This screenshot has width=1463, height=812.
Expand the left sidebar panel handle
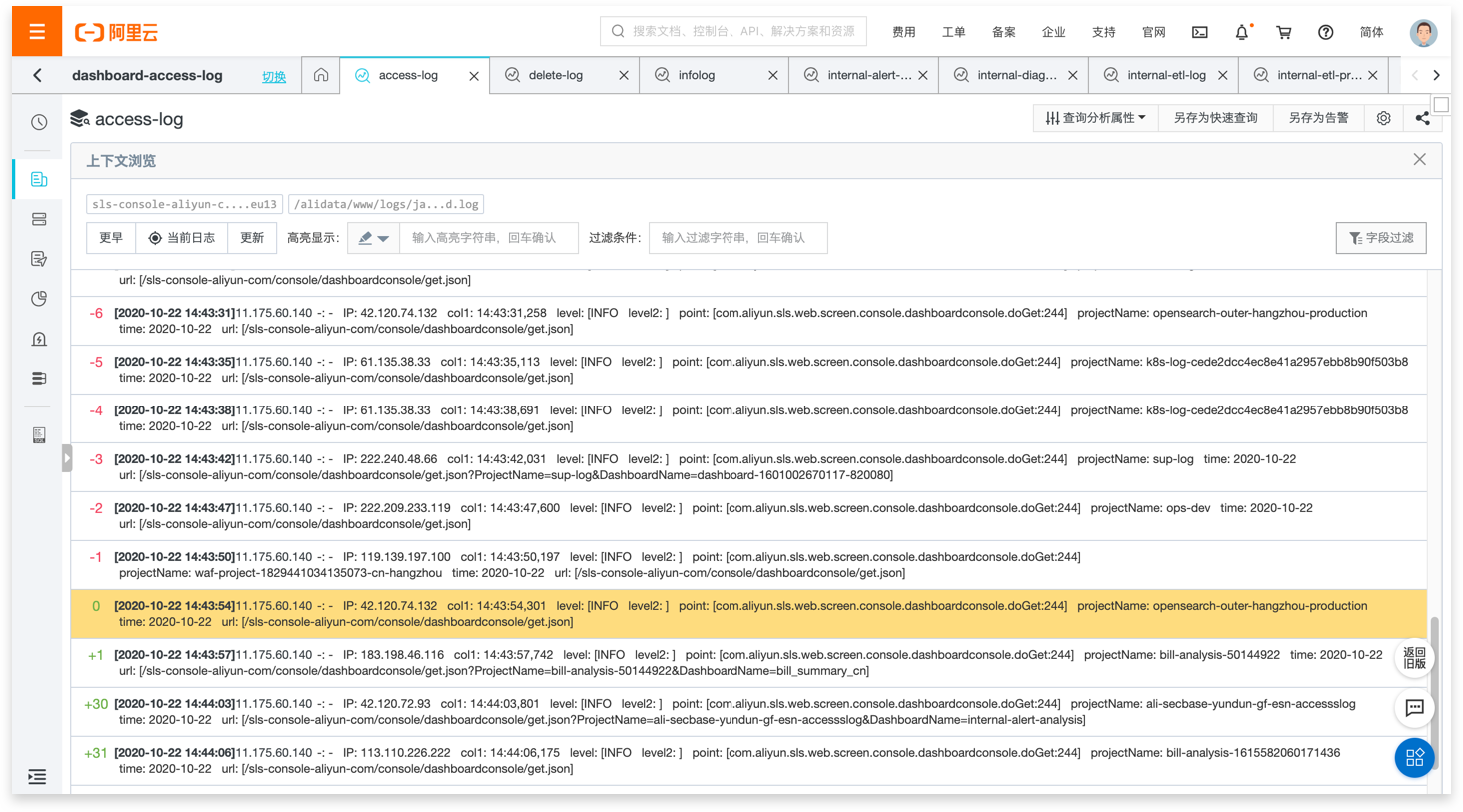[x=67, y=458]
